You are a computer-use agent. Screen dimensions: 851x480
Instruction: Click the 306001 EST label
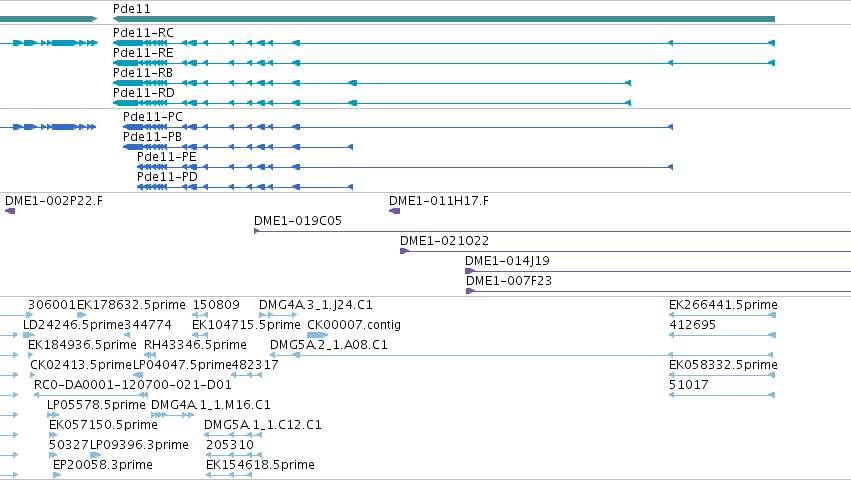tap(52, 305)
